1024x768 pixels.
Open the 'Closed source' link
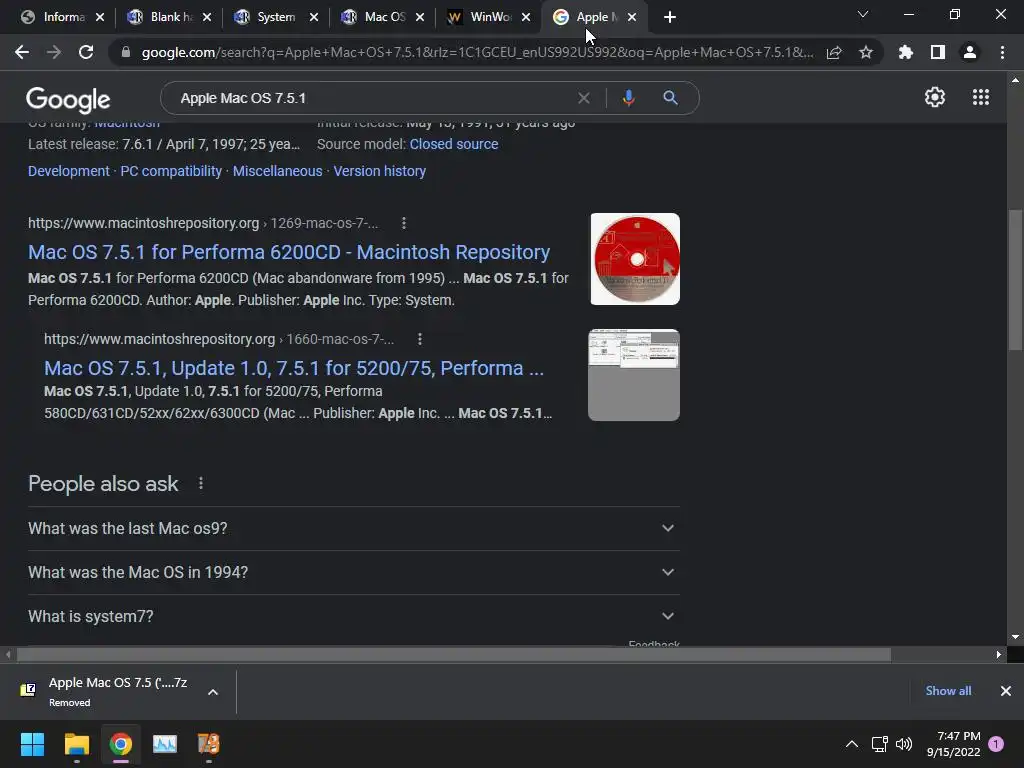coord(454,144)
